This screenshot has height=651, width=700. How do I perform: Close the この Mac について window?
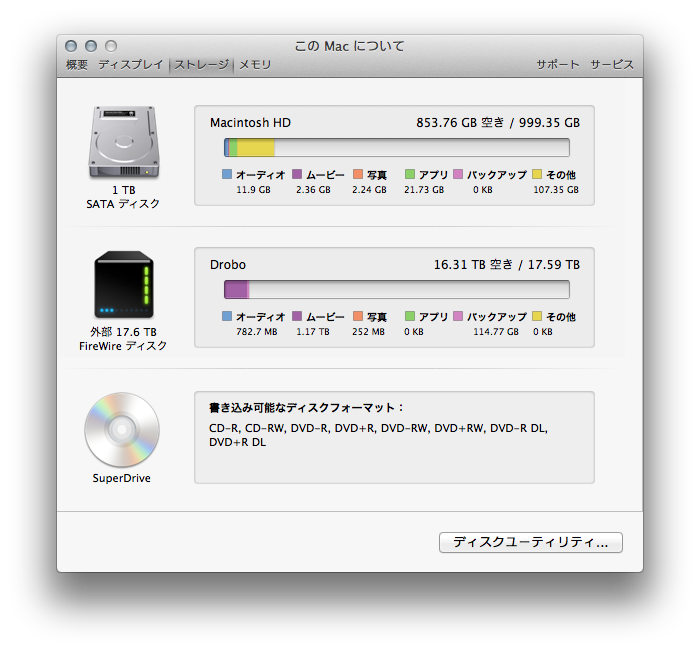coord(71,46)
